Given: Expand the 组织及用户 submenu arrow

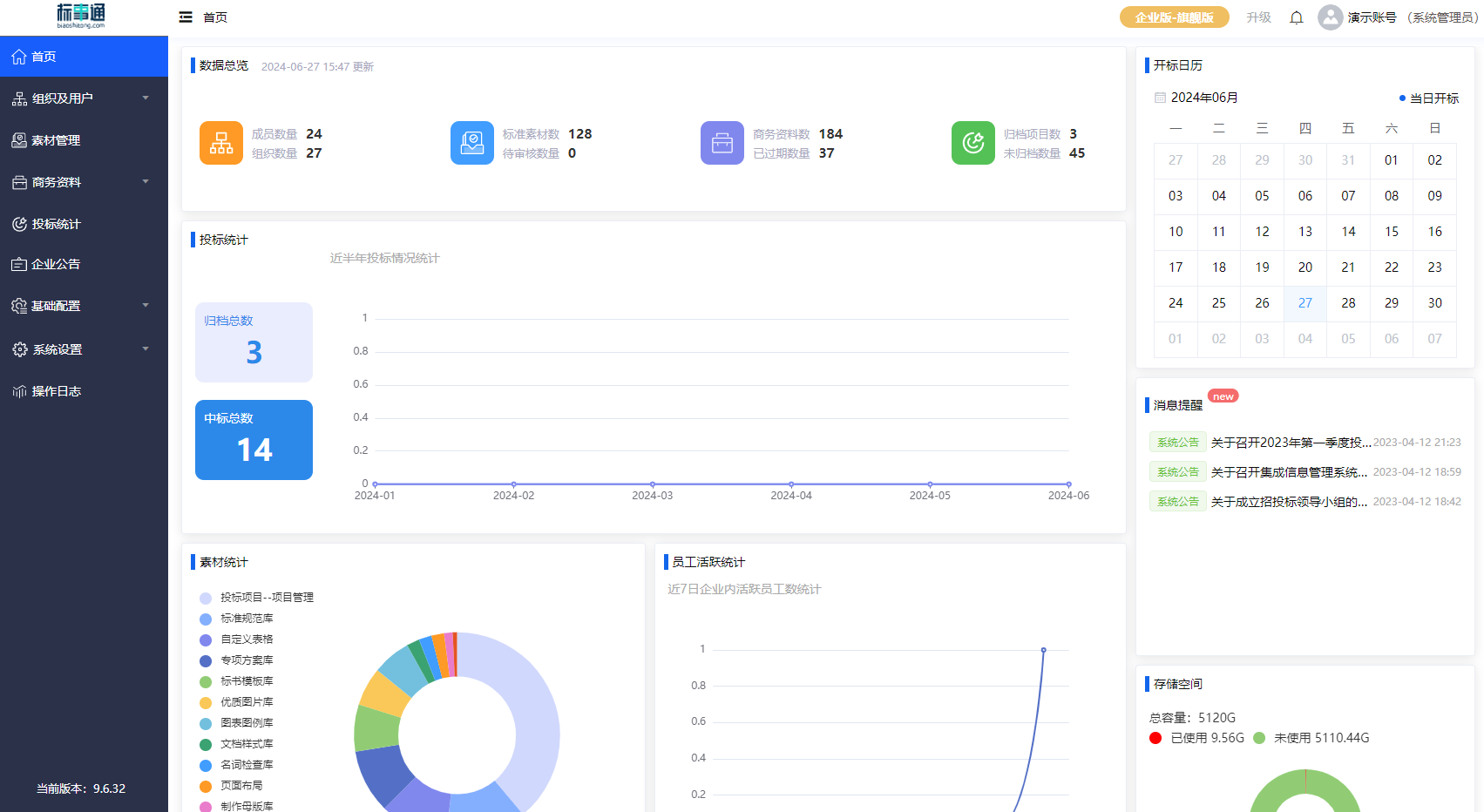Looking at the screenshot, I should tap(146, 98).
